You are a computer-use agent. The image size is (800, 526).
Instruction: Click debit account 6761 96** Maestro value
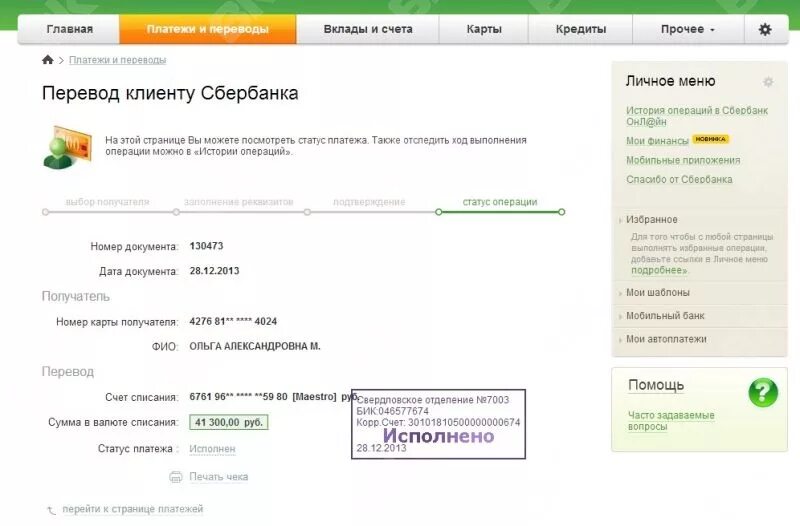[274, 396]
